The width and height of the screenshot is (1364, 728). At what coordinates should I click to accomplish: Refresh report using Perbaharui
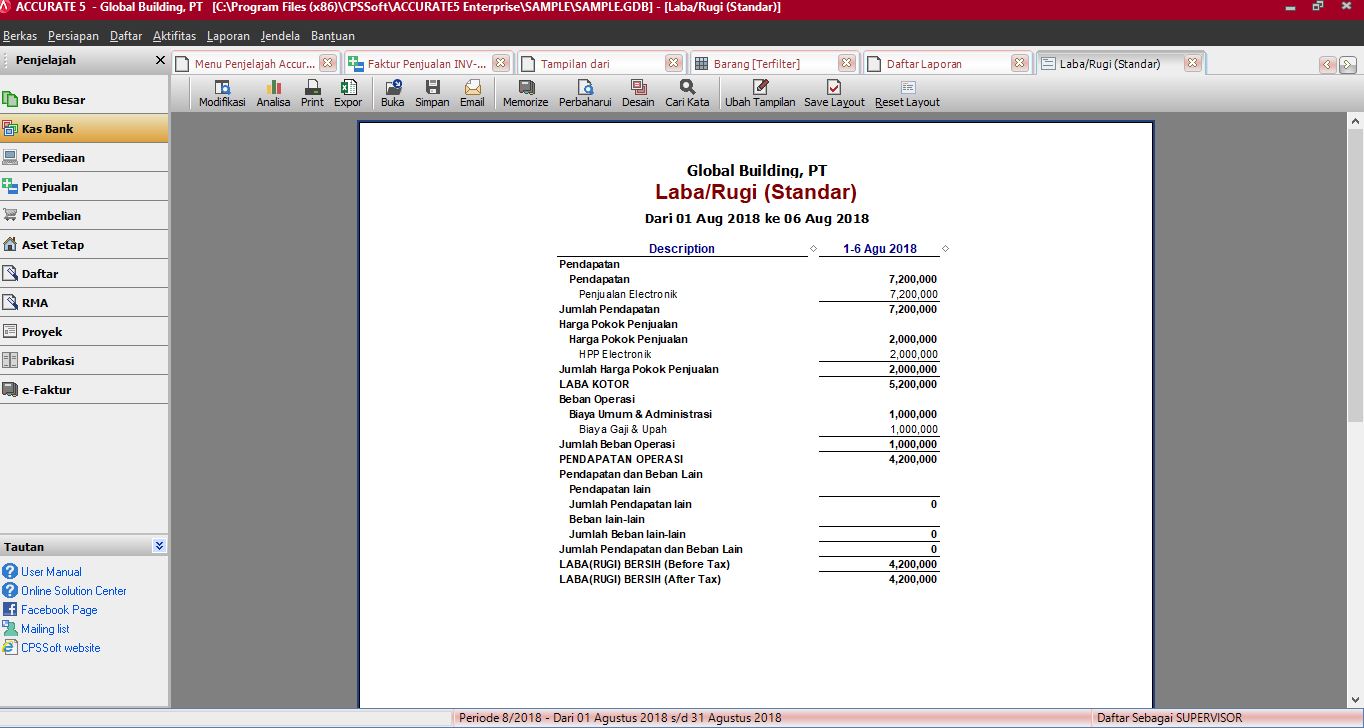(585, 93)
